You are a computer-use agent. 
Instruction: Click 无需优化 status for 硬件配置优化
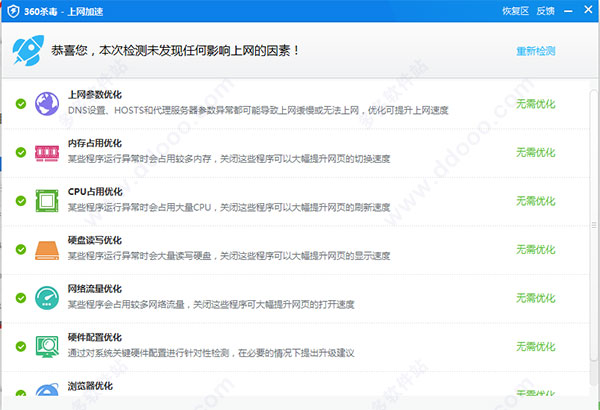pyautogui.click(x=535, y=346)
